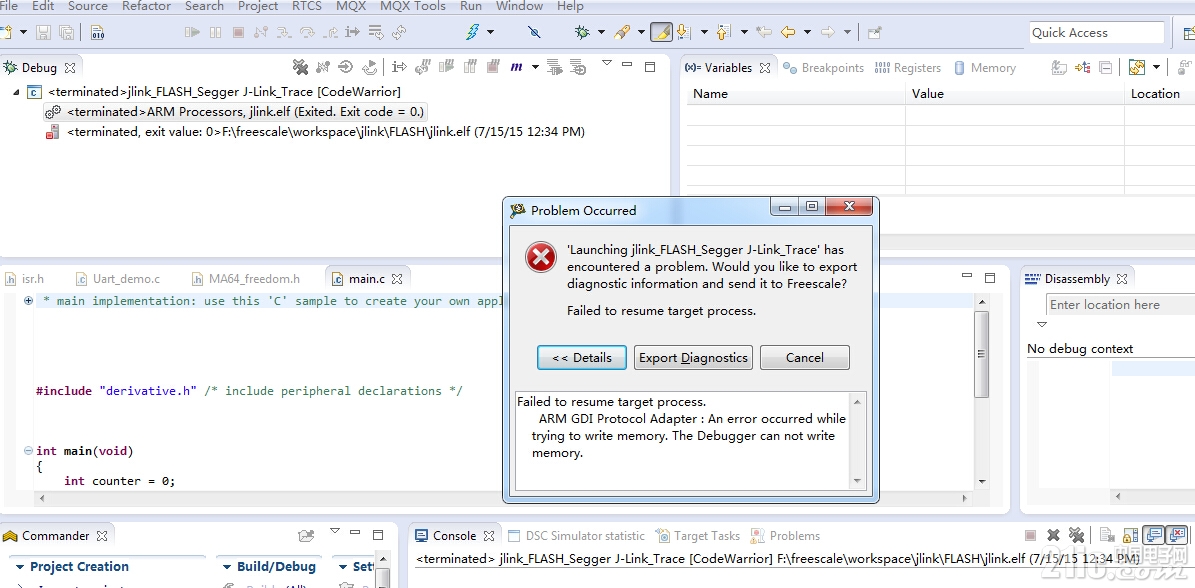Click the Step Into icon in main toolbar
Viewport: 1195px width, 588px height.
[284, 33]
